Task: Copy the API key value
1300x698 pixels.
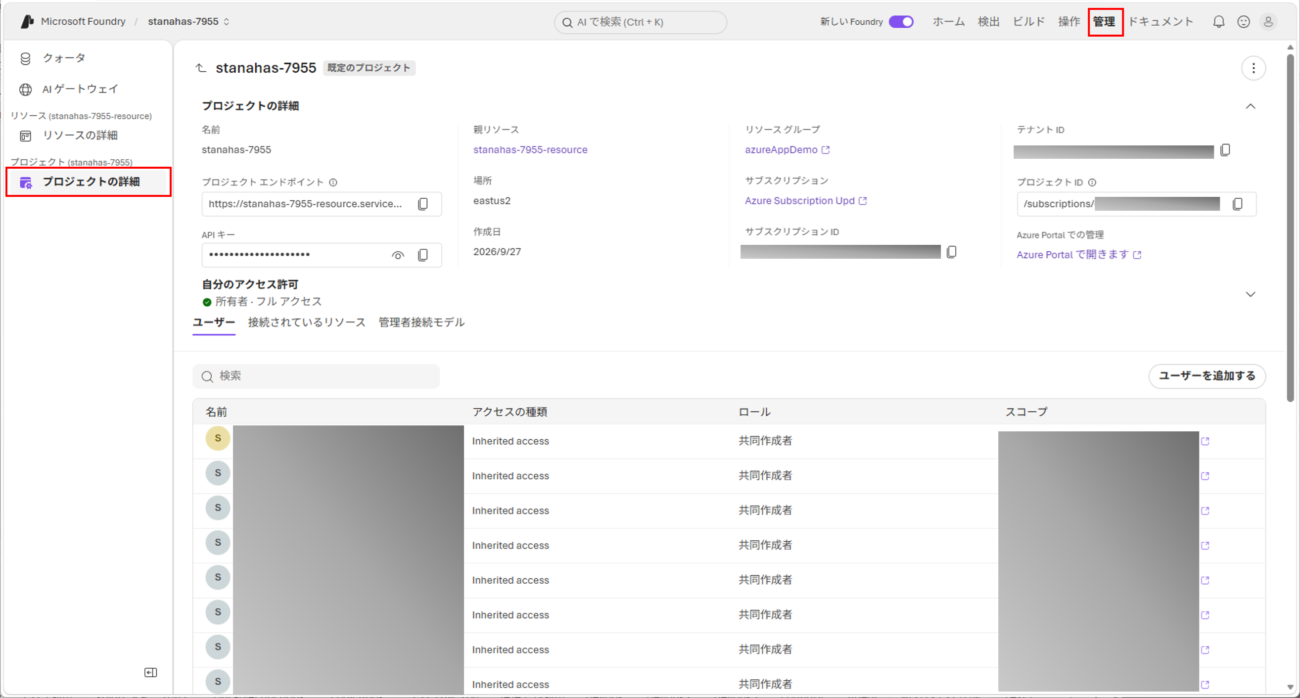Action: tap(423, 255)
